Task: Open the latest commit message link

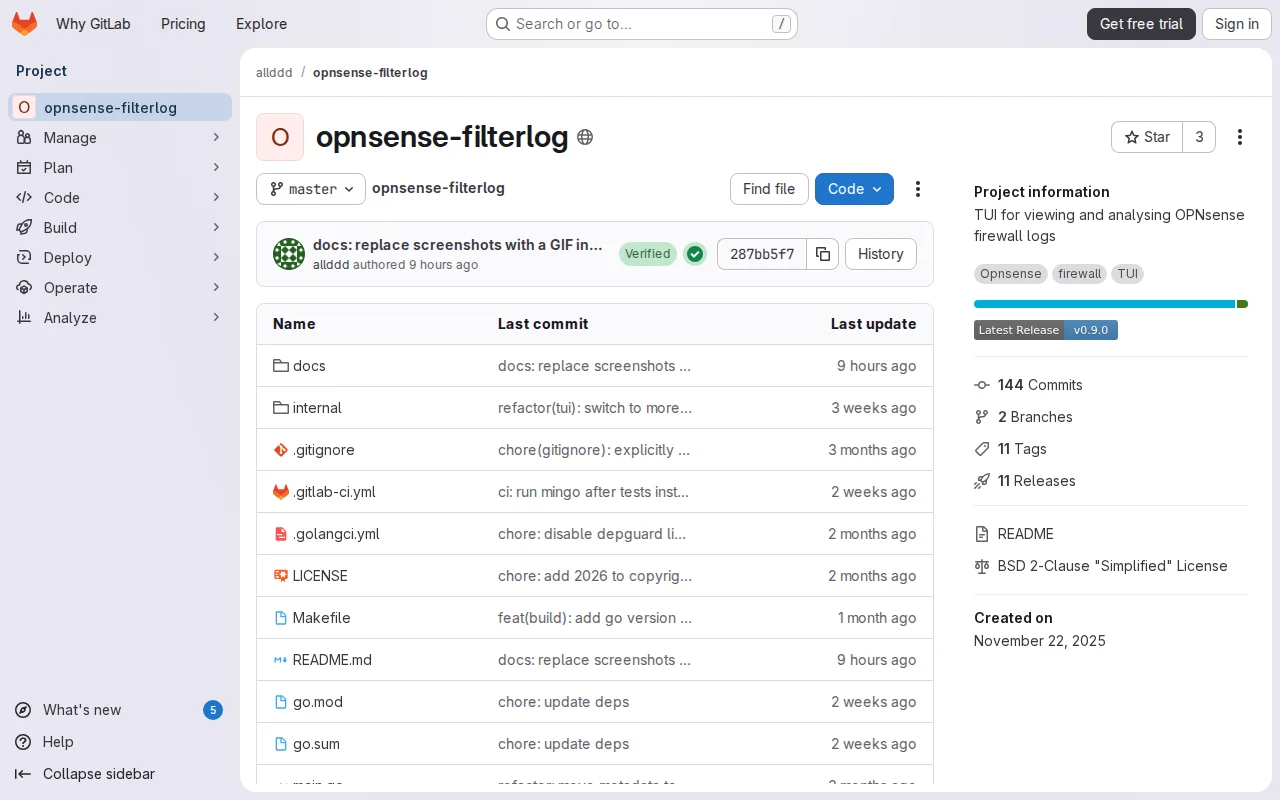Action: pos(458,245)
